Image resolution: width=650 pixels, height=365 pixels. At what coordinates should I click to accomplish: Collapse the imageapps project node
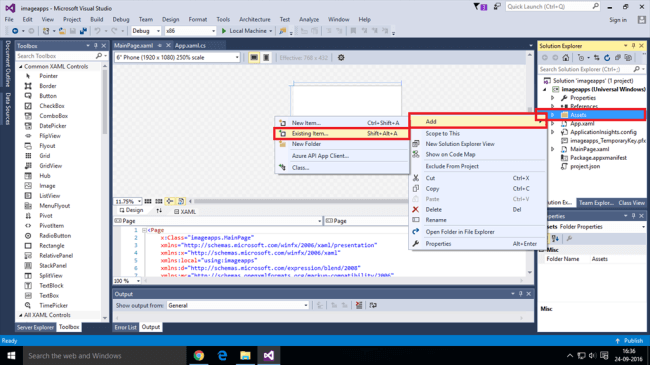[x=545, y=89]
